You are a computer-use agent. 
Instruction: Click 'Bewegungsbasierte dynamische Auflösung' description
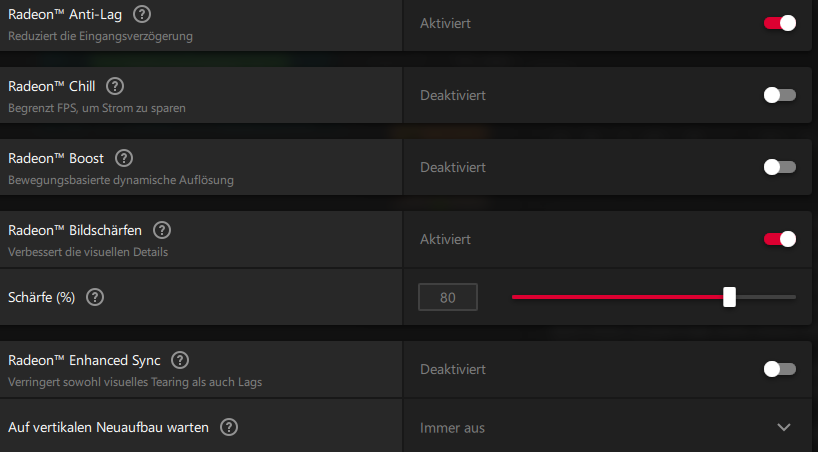click(121, 181)
